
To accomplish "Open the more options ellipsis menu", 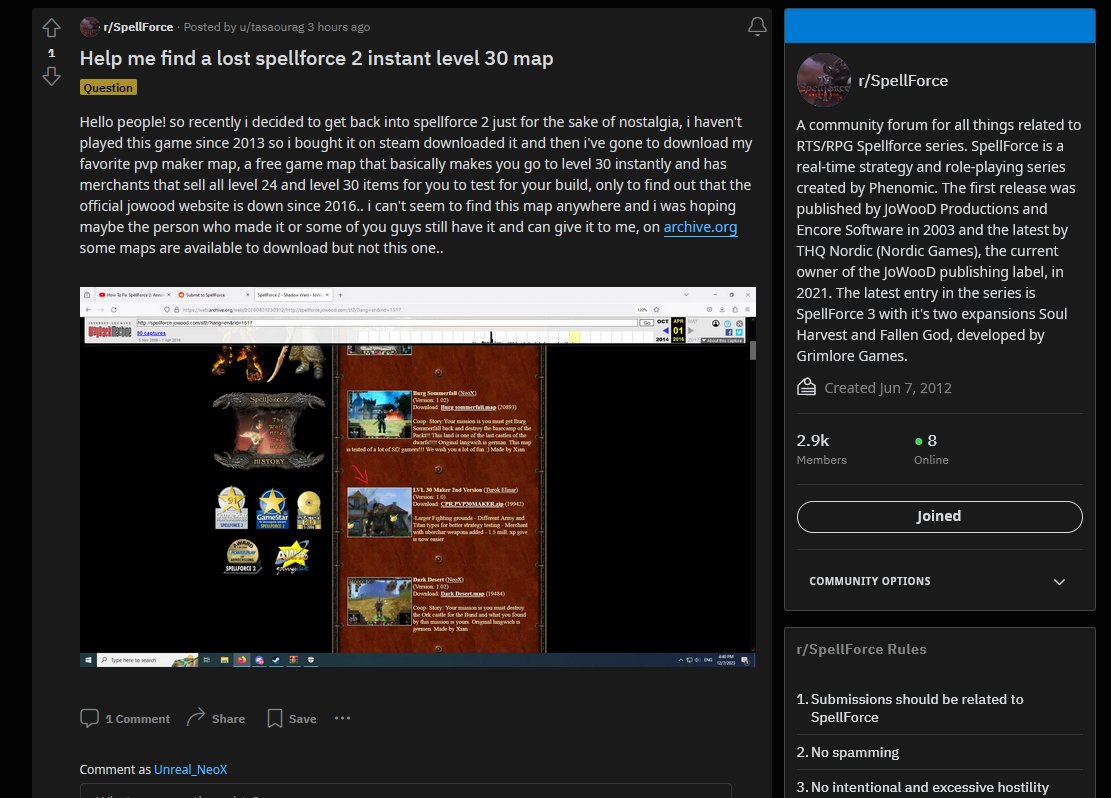I will [343, 718].
